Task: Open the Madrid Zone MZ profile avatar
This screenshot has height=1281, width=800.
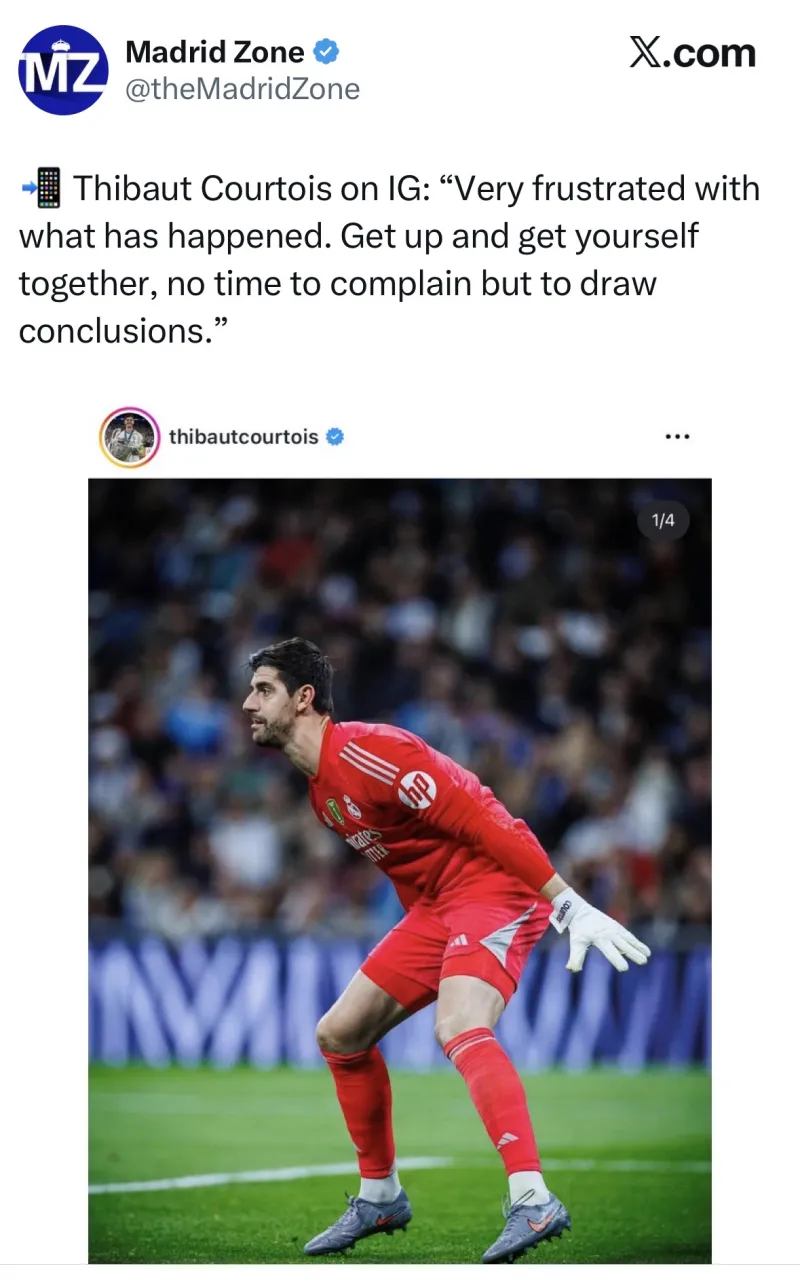Action: pyautogui.click(x=63, y=70)
